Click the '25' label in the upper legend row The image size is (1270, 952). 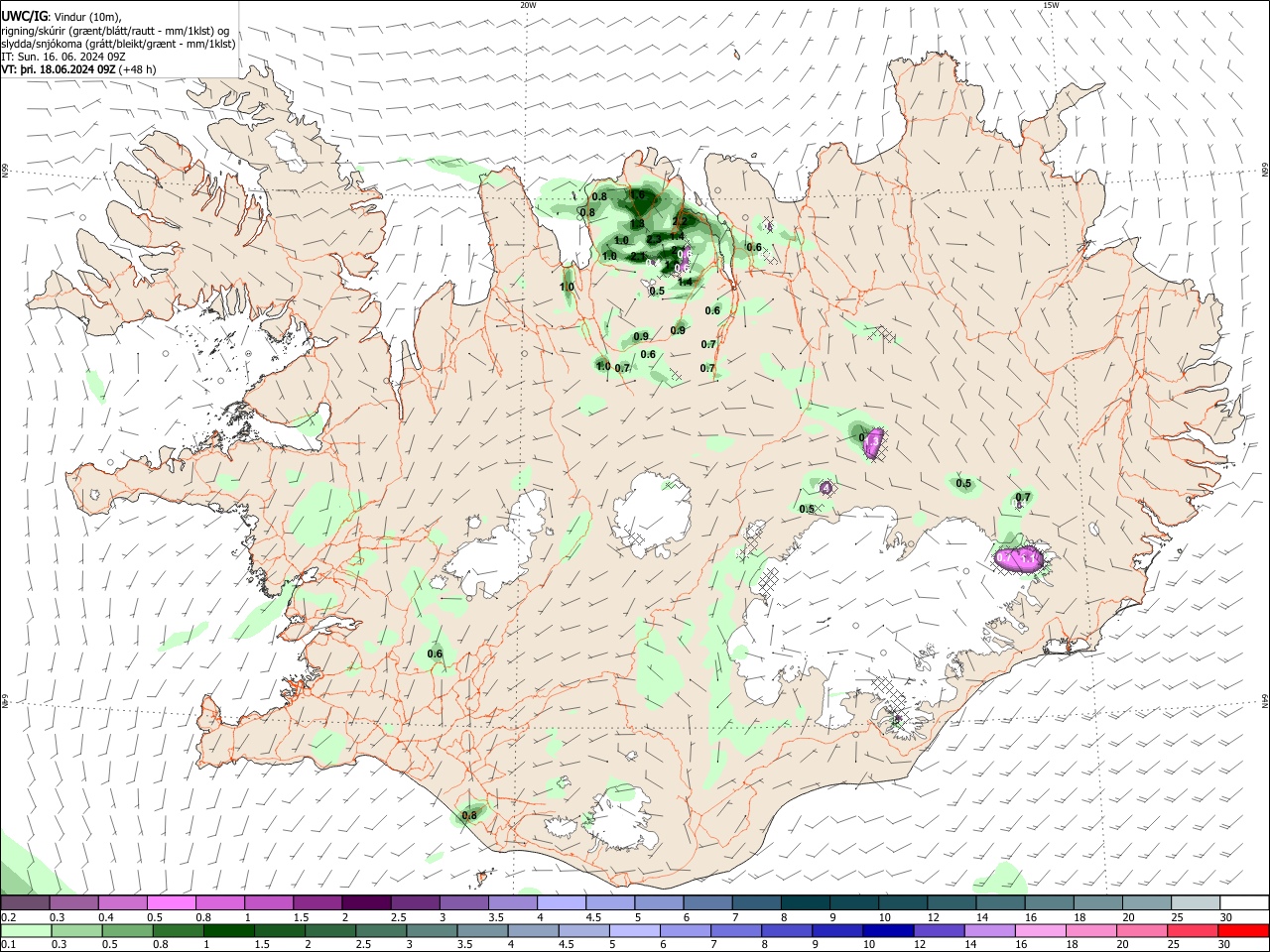[x=1177, y=917]
